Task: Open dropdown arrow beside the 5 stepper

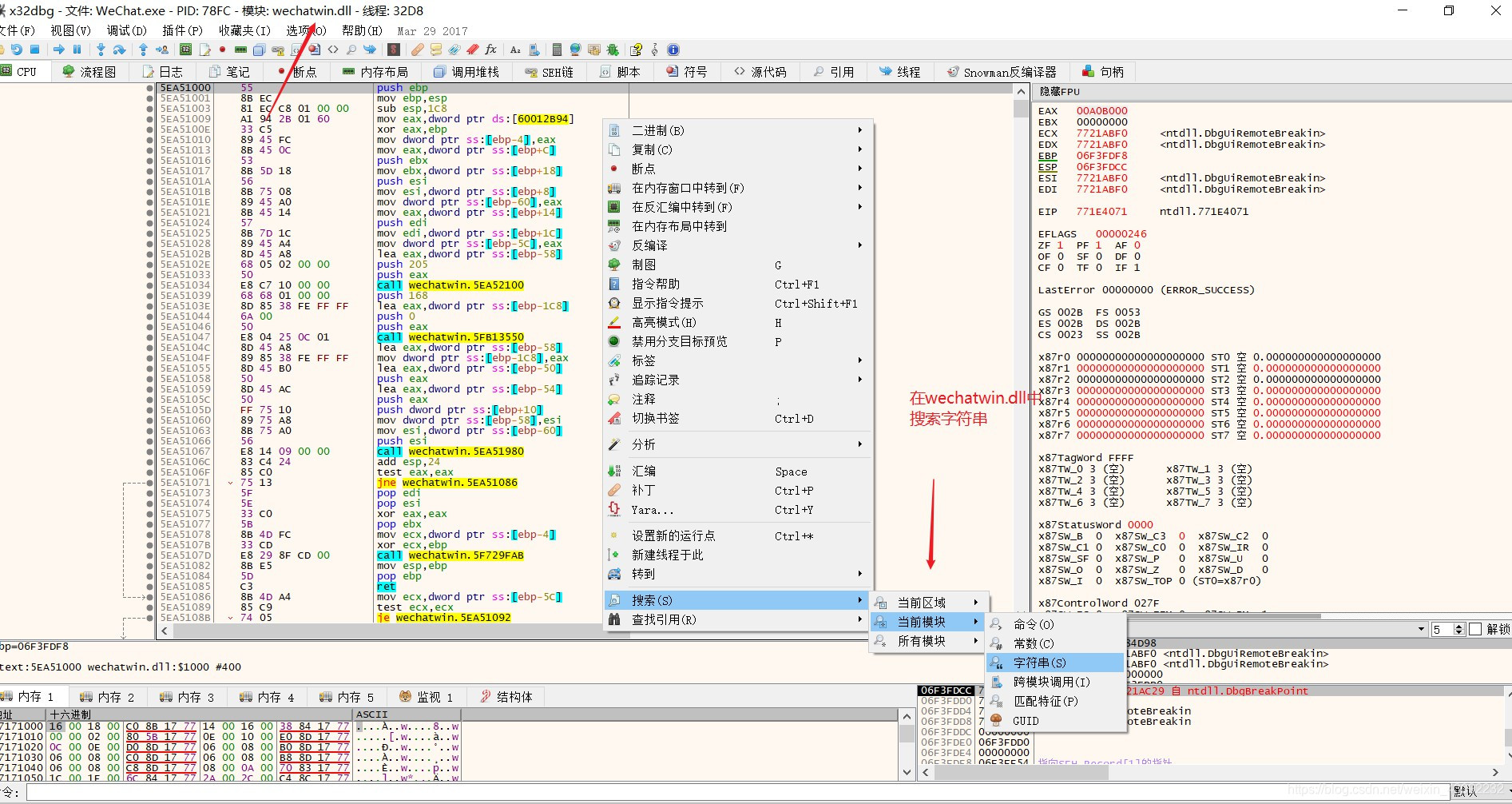Action: click(1421, 629)
